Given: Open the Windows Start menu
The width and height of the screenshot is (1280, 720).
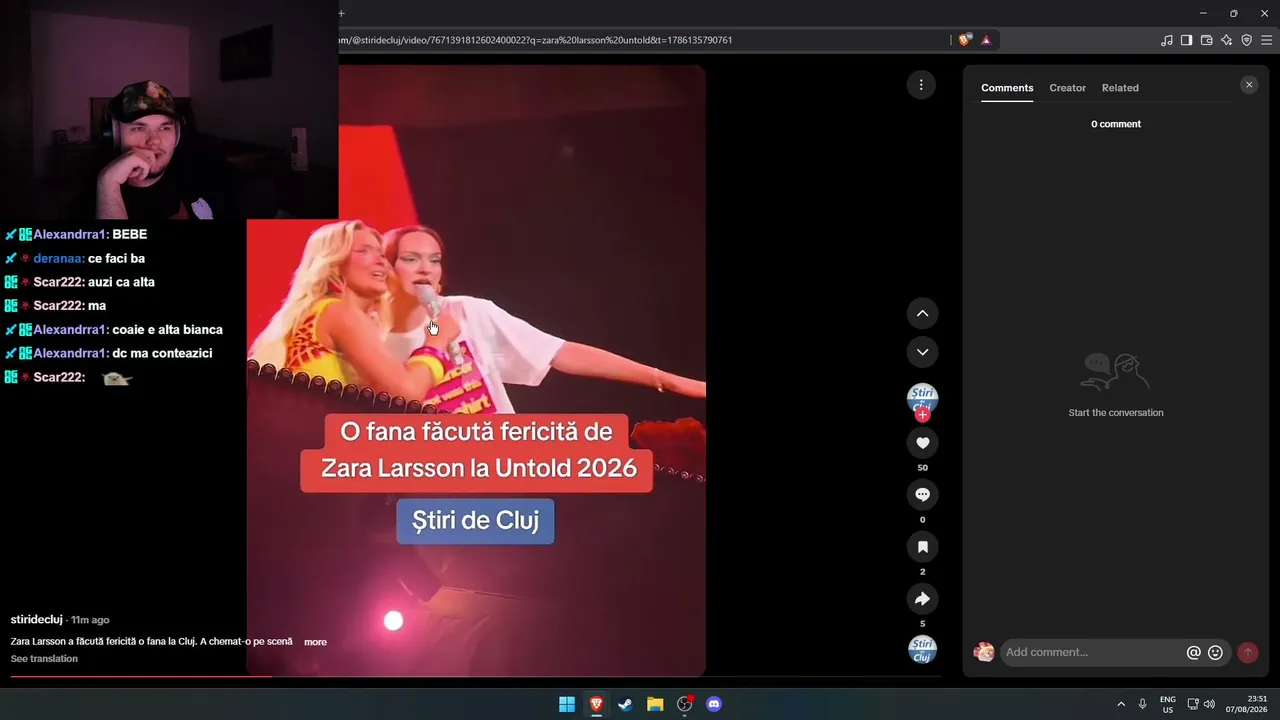Looking at the screenshot, I should pos(567,704).
